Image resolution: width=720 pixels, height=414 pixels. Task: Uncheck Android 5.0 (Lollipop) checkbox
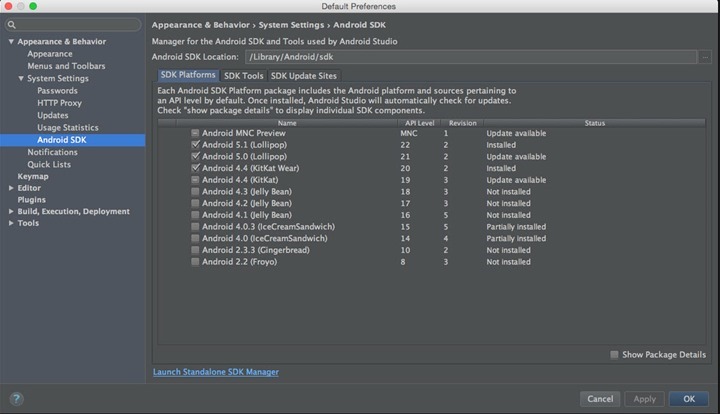pos(195,157)
